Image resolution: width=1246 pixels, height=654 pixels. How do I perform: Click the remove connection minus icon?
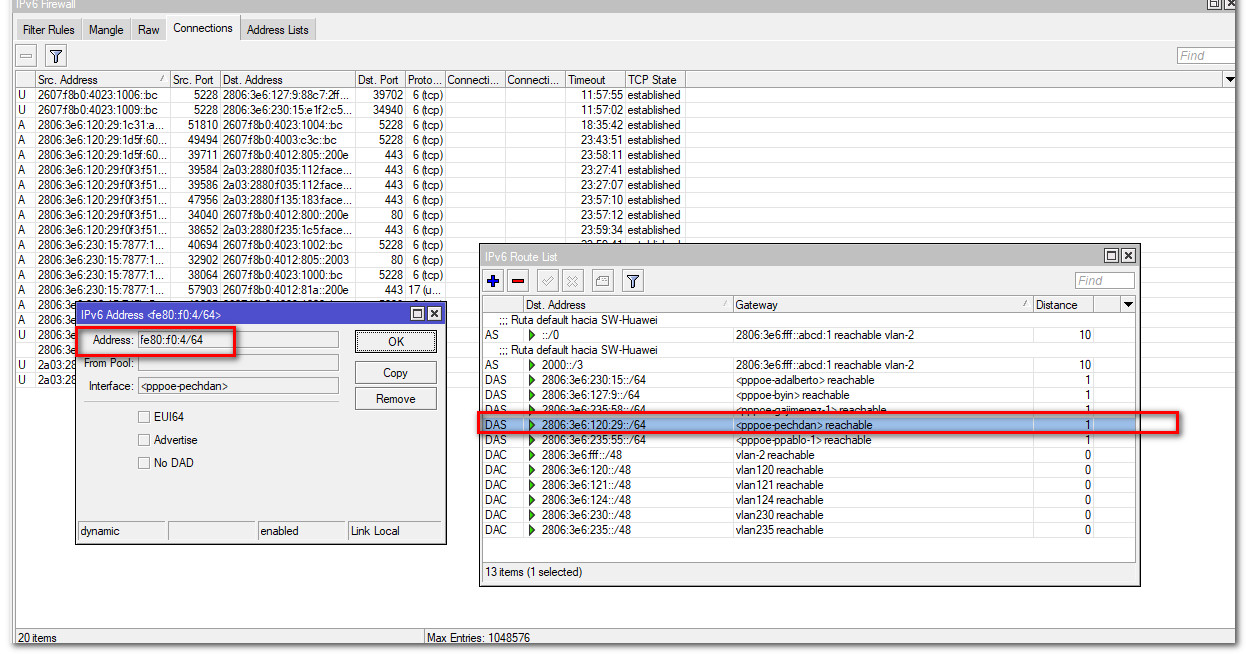[x=27, y=56]
